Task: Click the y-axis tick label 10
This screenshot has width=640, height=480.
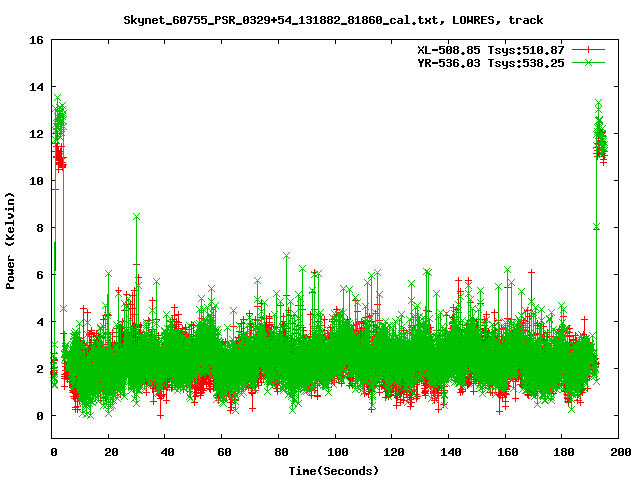Action: point(36,181)
